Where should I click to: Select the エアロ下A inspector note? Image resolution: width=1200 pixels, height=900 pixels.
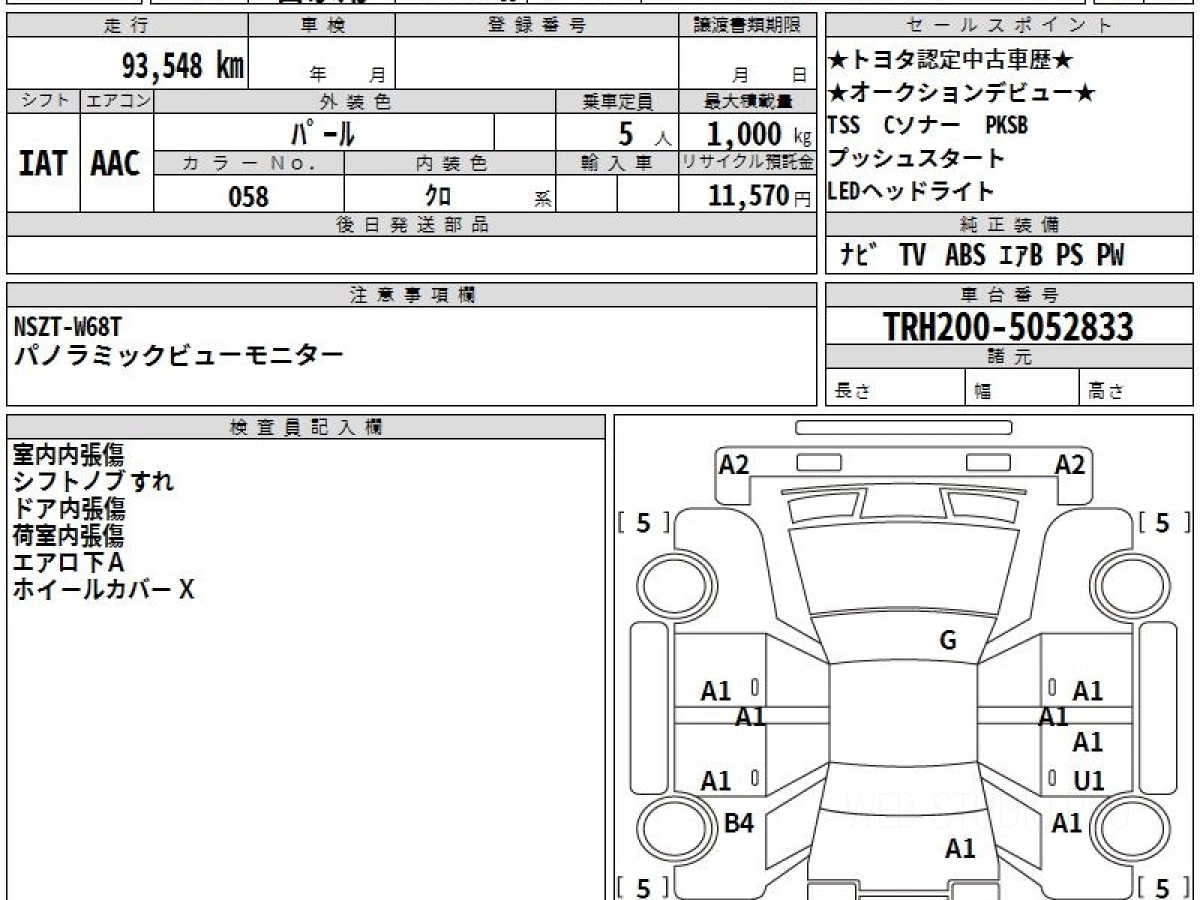pyautogui.click(x=68, y=562)
